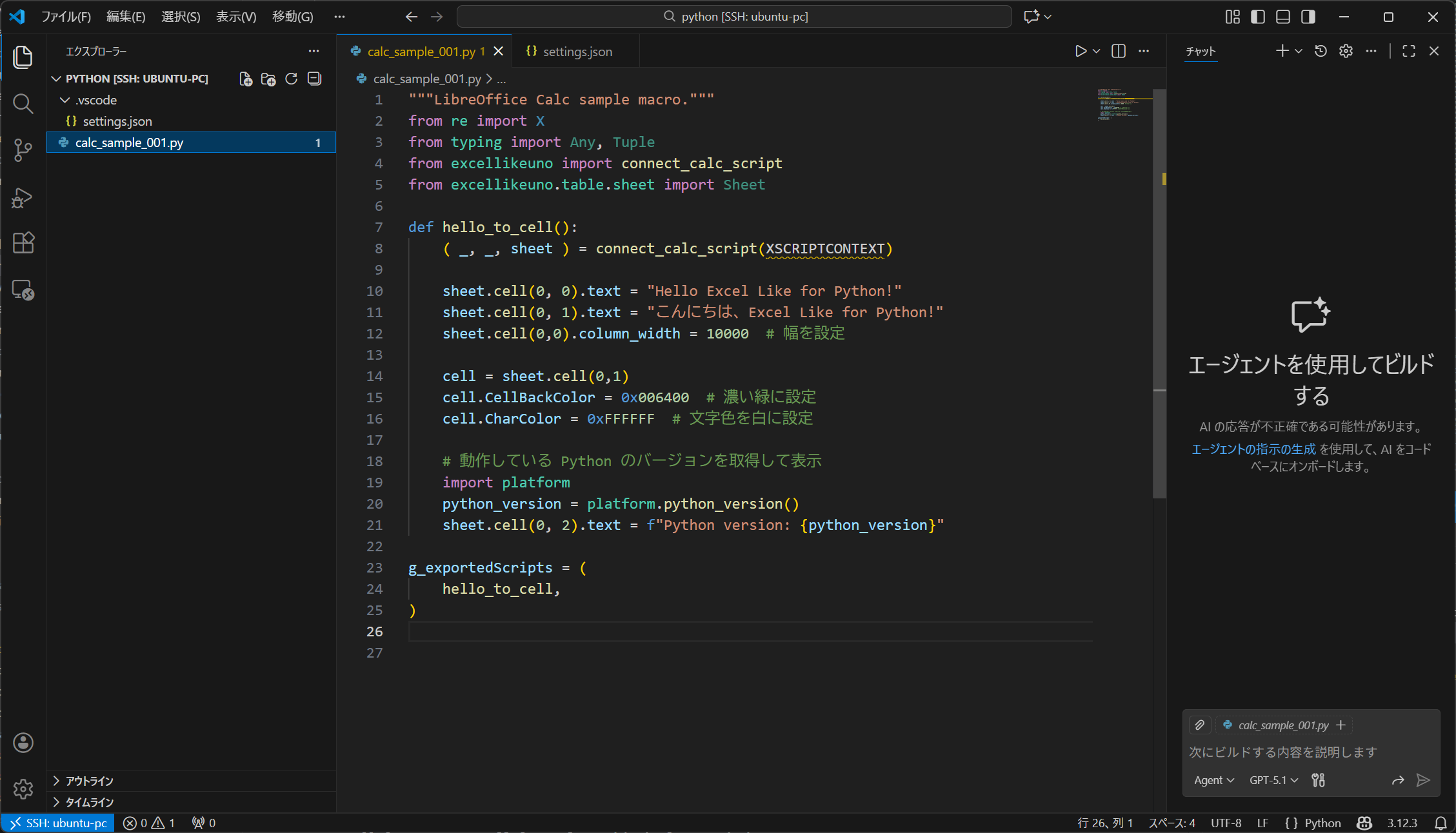1456x833 pixels.
Task: Toggle secondary side bar visibility
Action: tap(1308, 17)
